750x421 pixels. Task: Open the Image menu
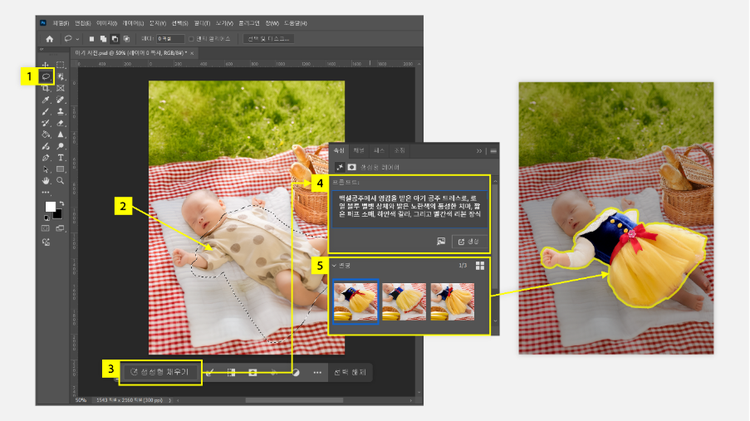coord(107,23)
